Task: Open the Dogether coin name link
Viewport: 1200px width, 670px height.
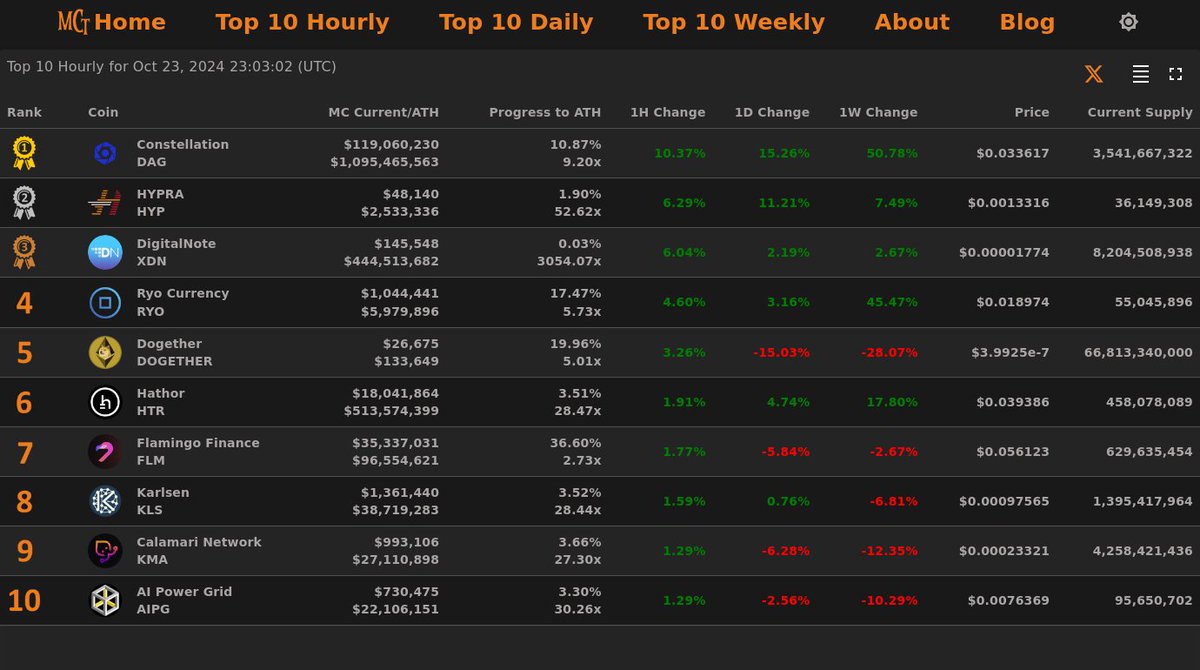Action: 169,344
